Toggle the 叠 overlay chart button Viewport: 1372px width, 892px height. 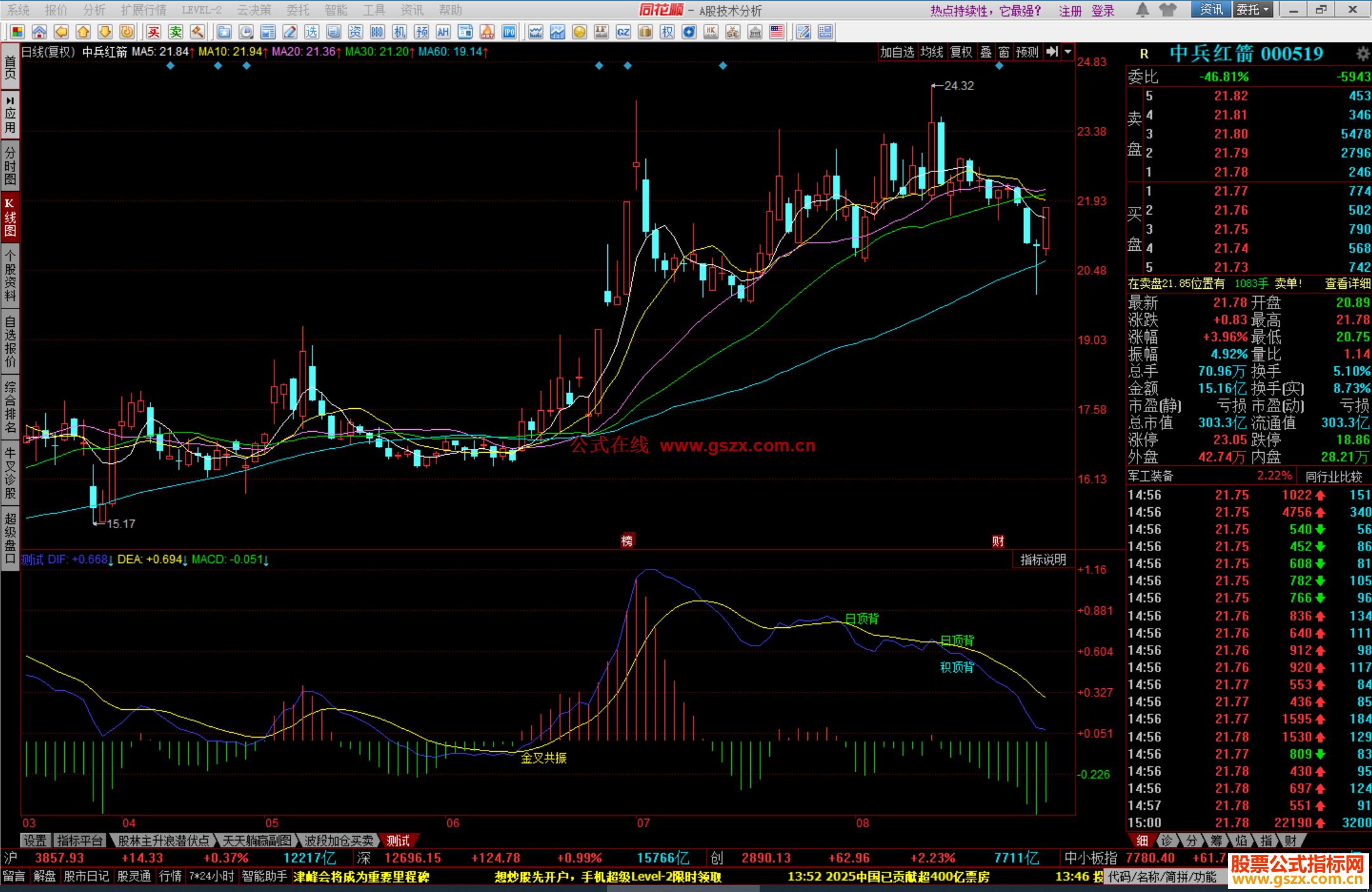[986, 52]
